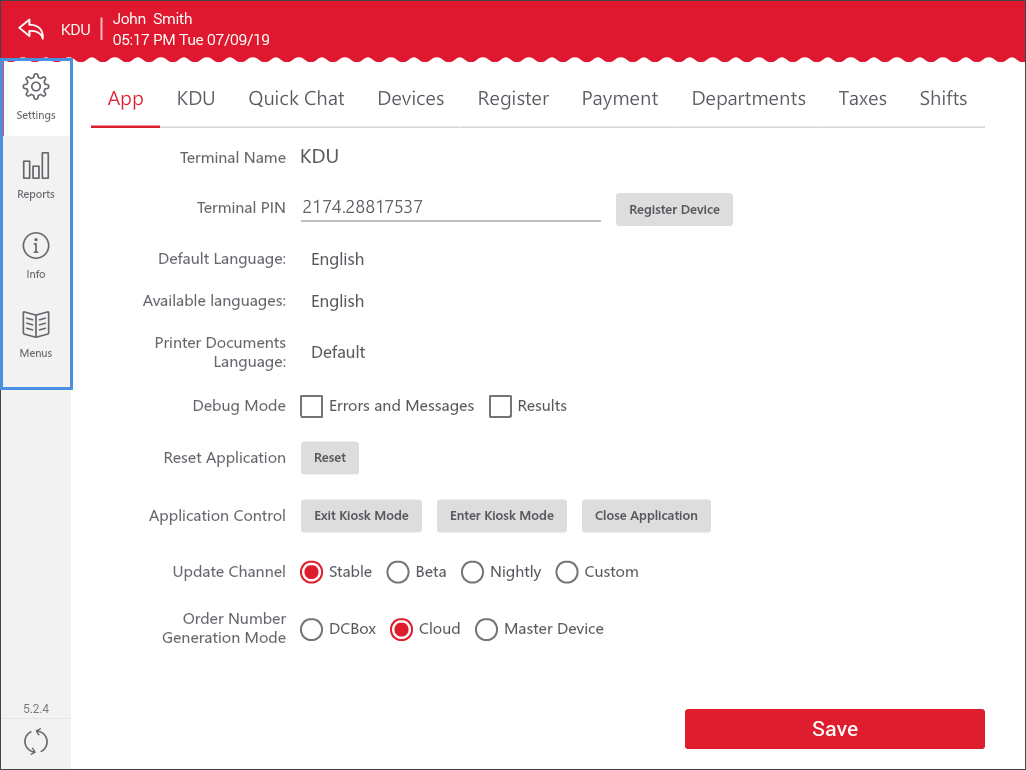The width and height of the screenshot is (1026, 770).
Task: Enable Results debug checkbox
Action: [500, 406]
